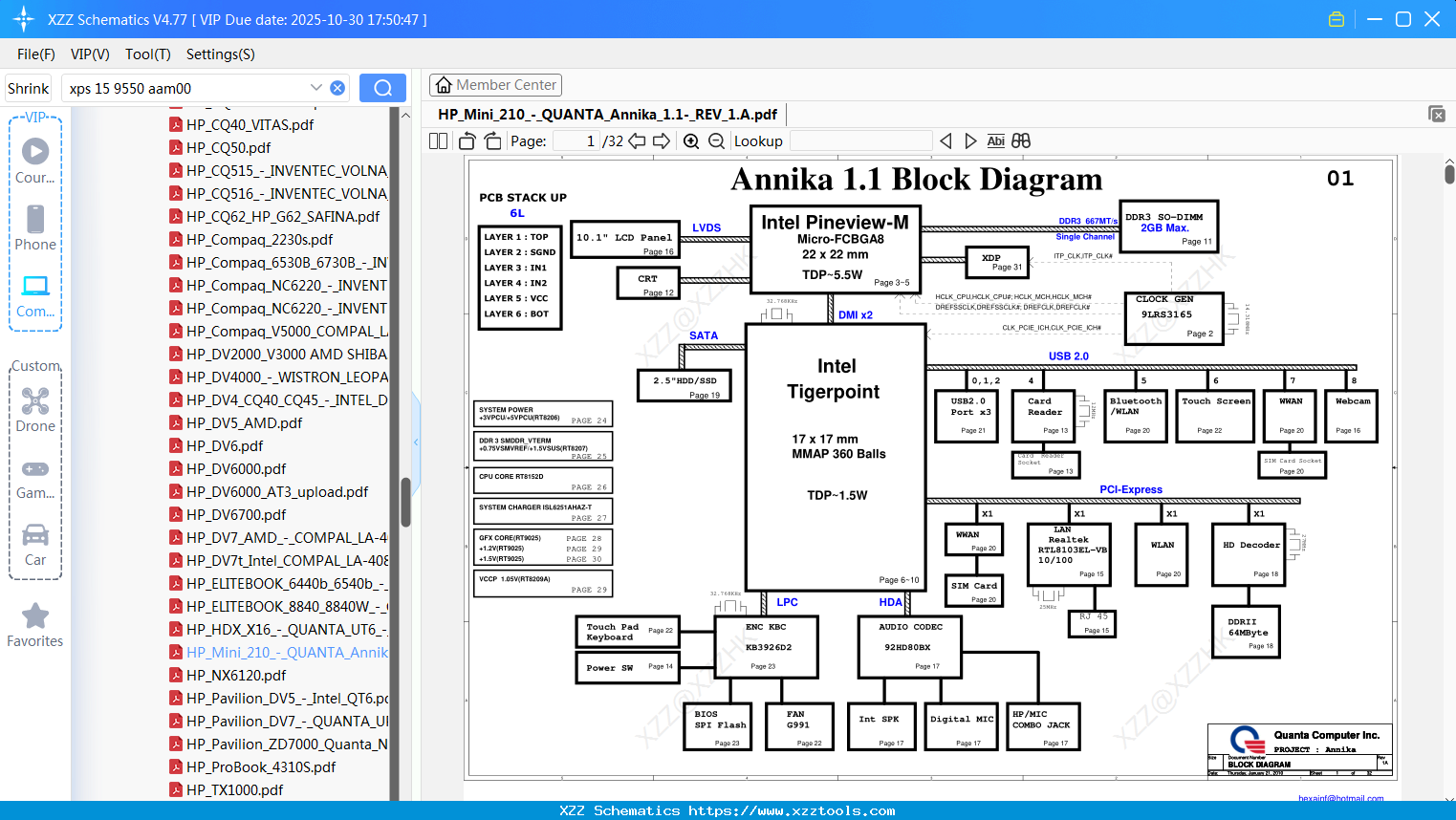
Task: Open the VIP(V) menu
Action: (x=90, y=54)
